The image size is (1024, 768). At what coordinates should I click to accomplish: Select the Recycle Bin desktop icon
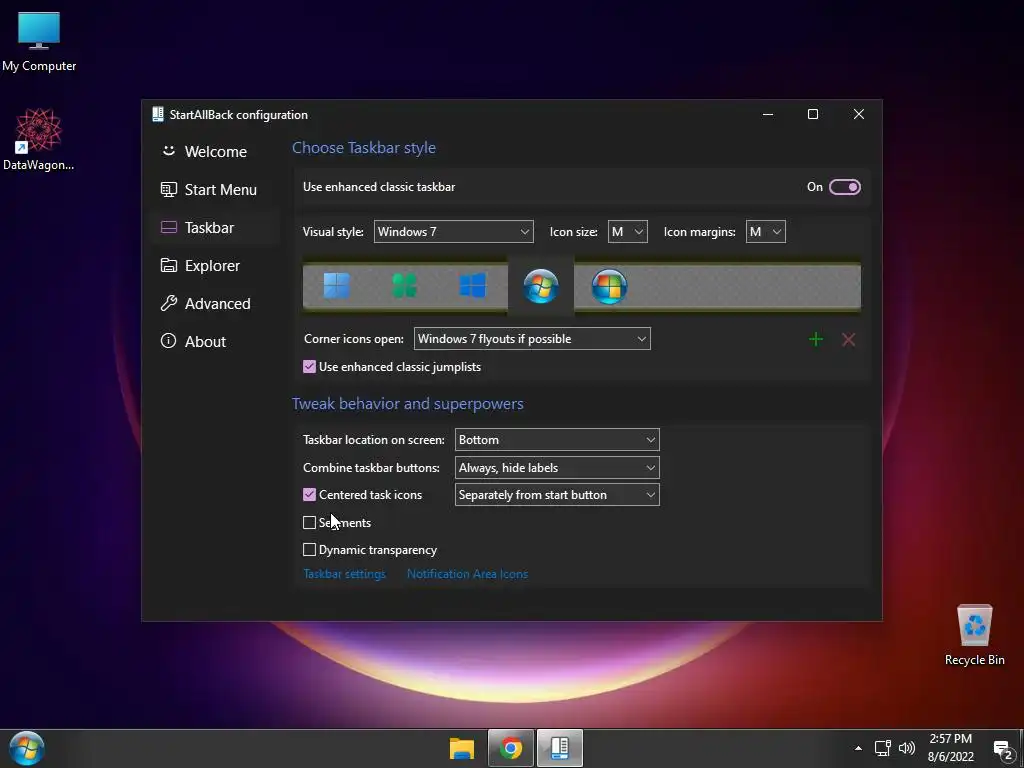974,635
